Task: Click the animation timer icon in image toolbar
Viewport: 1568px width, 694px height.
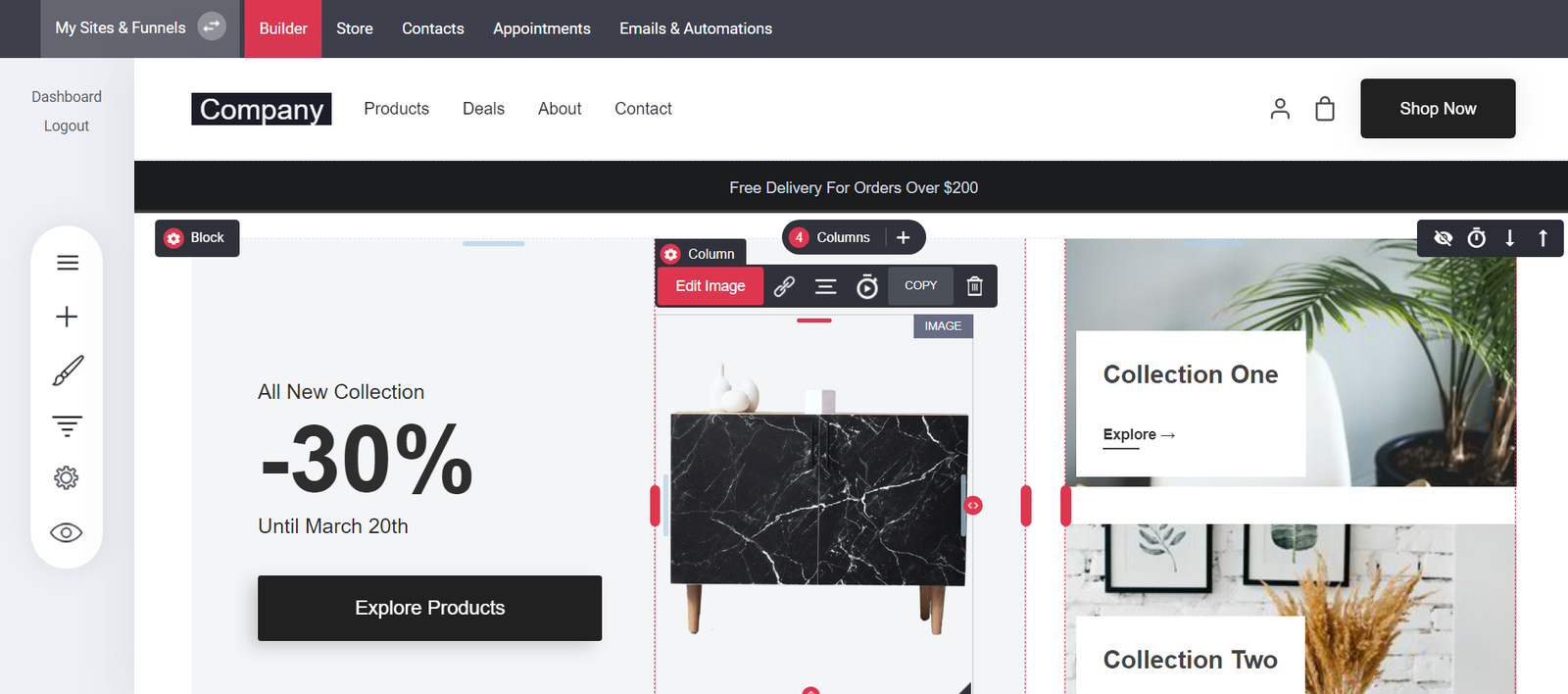Action: pyautogui.click(x=867, y=286)
